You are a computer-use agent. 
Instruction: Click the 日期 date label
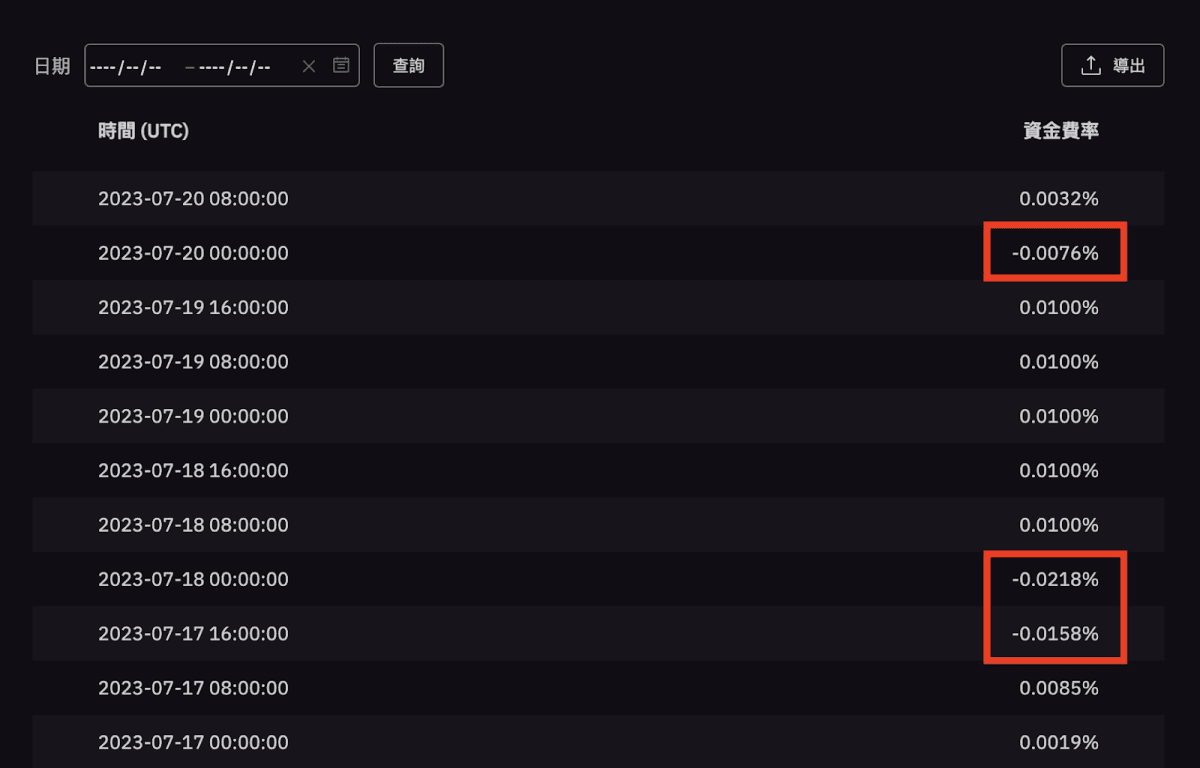click(x=52, y=66)
